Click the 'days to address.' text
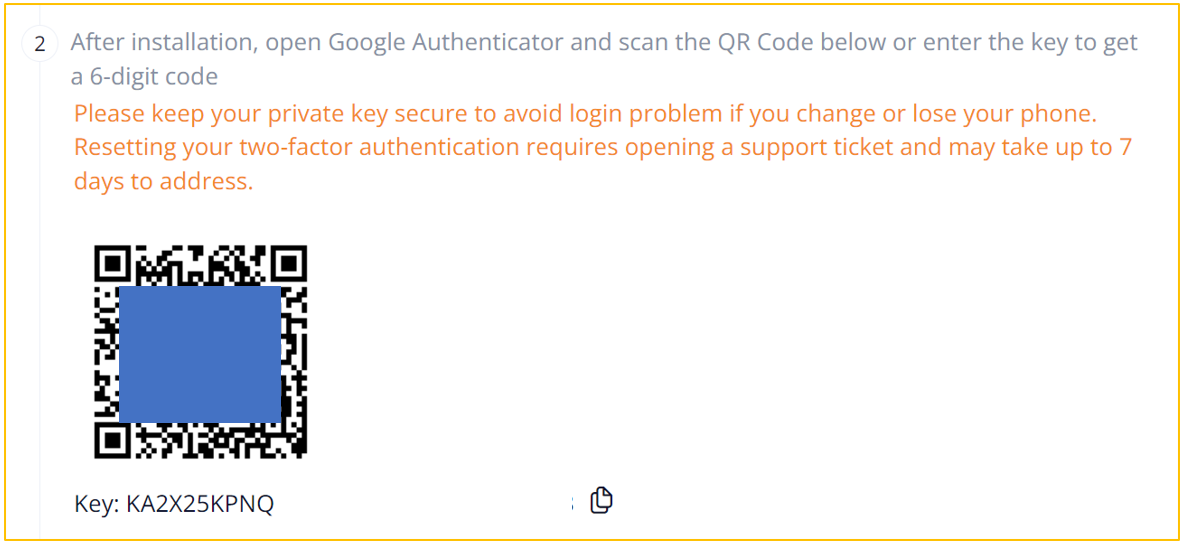1186x545 pixels. click(x=163, y=181)
